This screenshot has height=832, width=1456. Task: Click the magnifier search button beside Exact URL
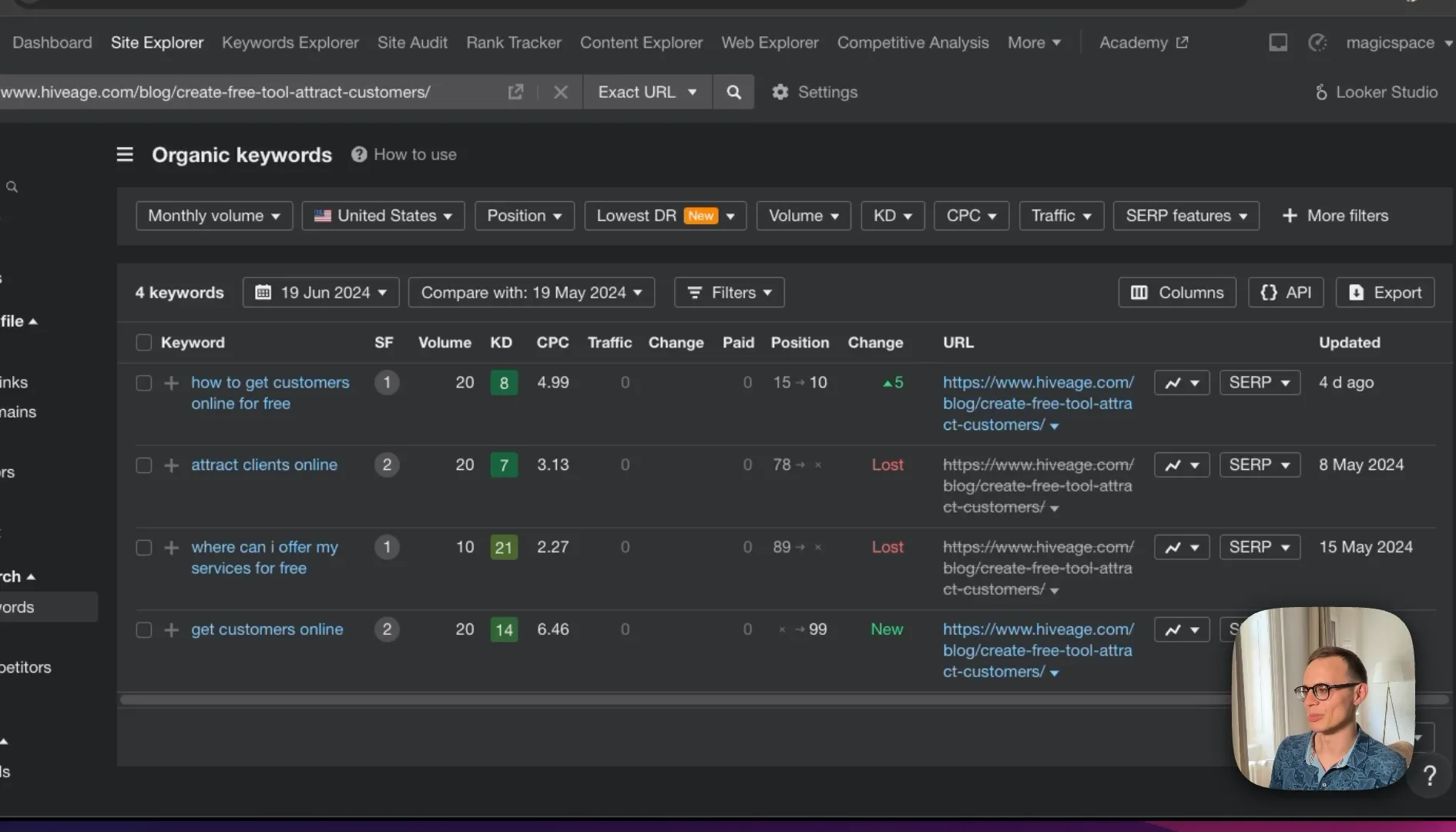click(x=733, y=92)
